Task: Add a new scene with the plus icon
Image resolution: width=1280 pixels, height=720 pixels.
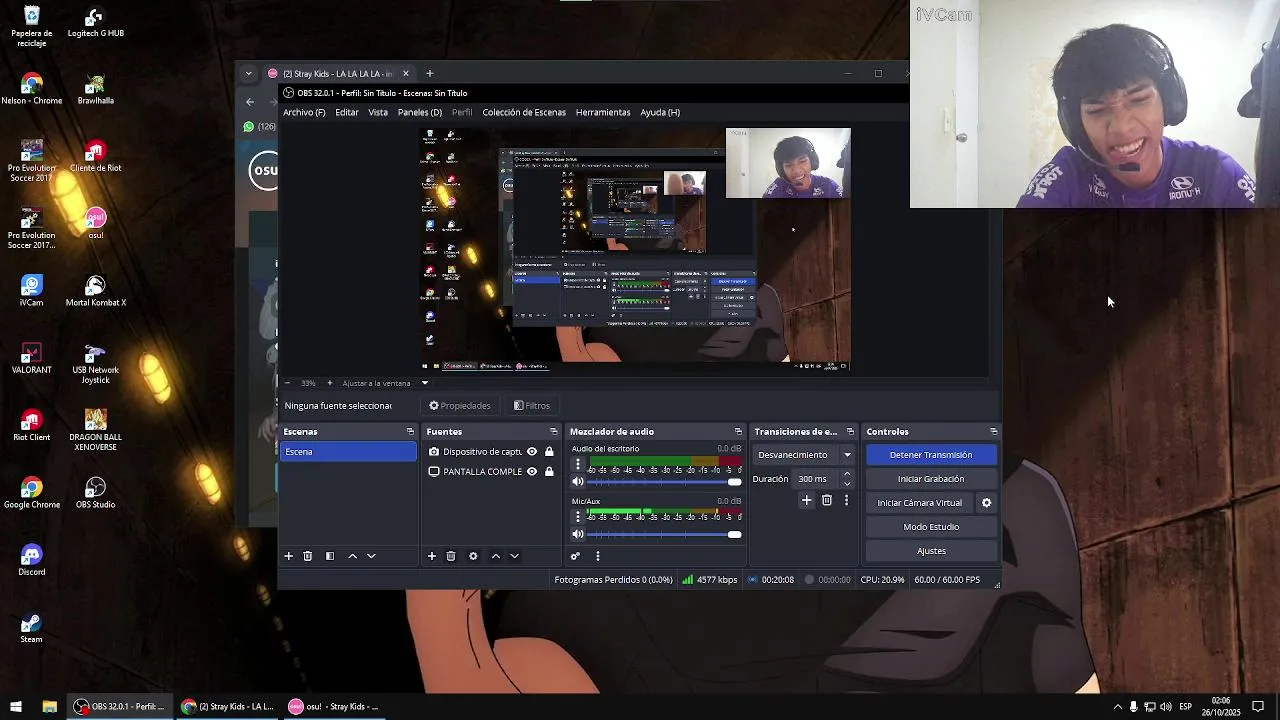Action: coord(289,556)
